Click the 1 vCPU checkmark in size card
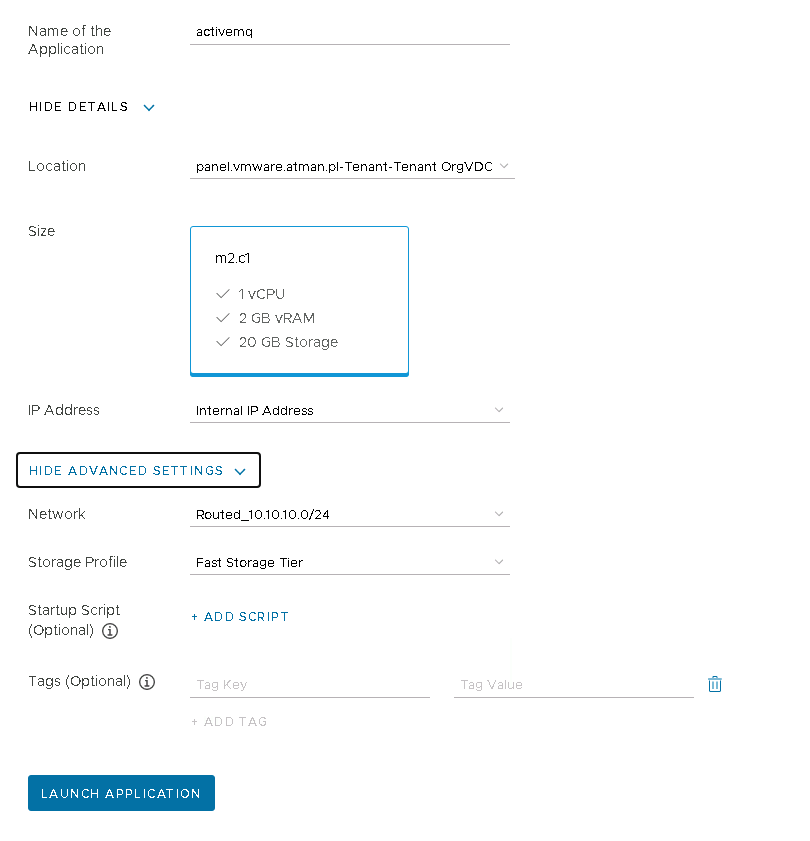The image size is (810, 841). click(223, 294)
